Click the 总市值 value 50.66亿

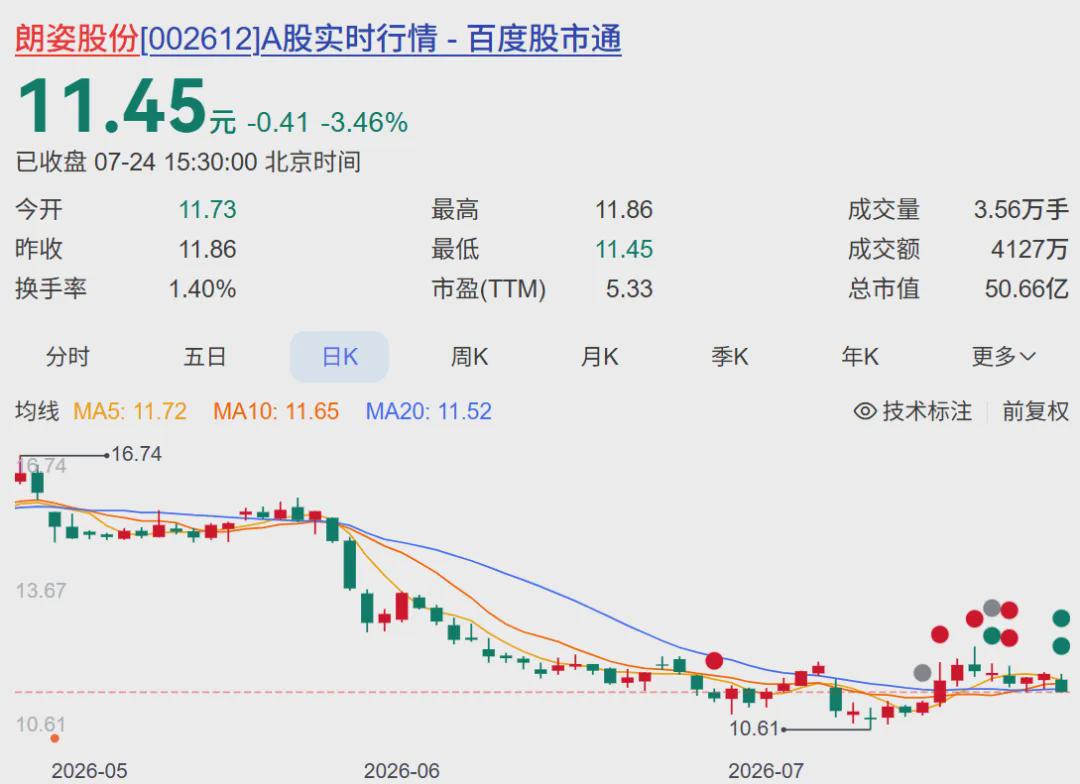pyautogui.click(x=1026, y=289)
